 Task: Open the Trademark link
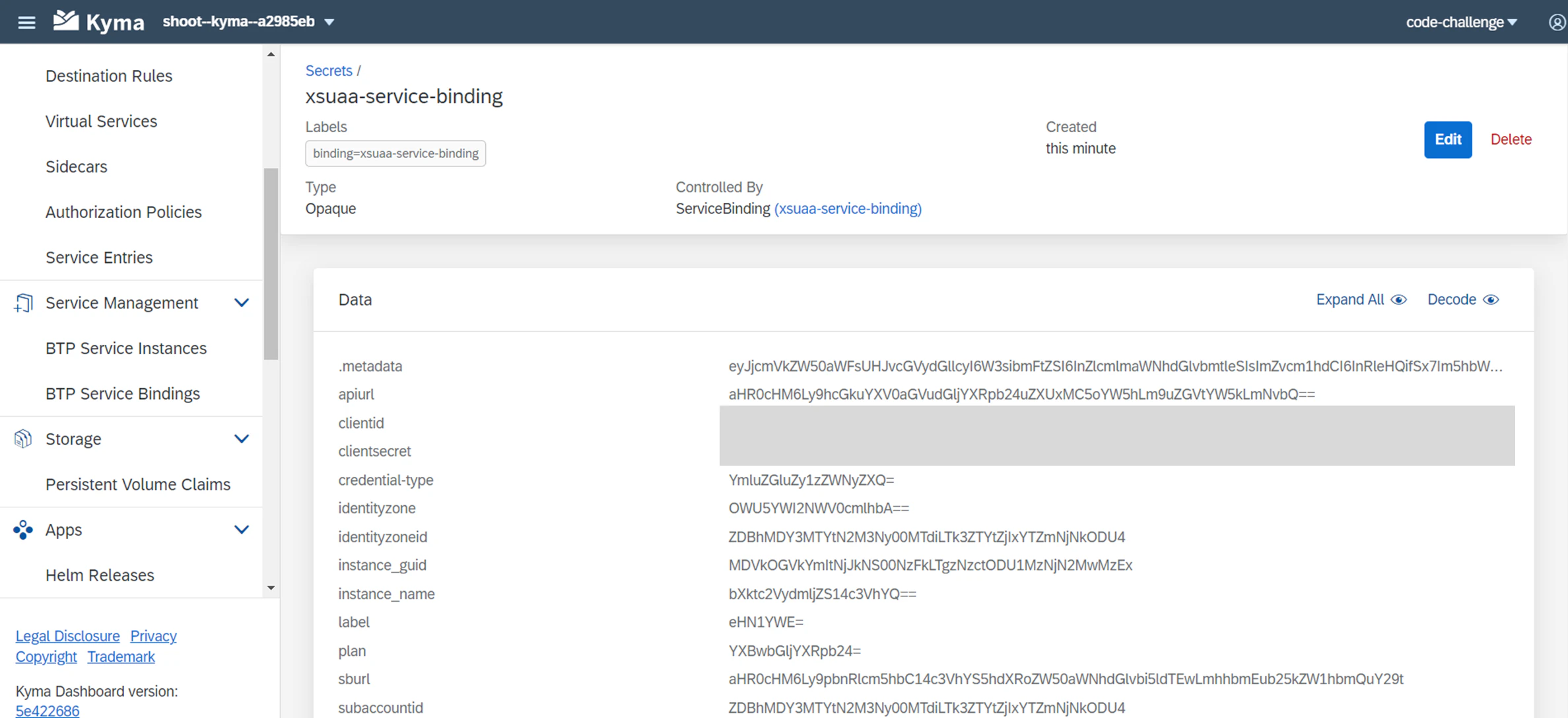point(121,657)
